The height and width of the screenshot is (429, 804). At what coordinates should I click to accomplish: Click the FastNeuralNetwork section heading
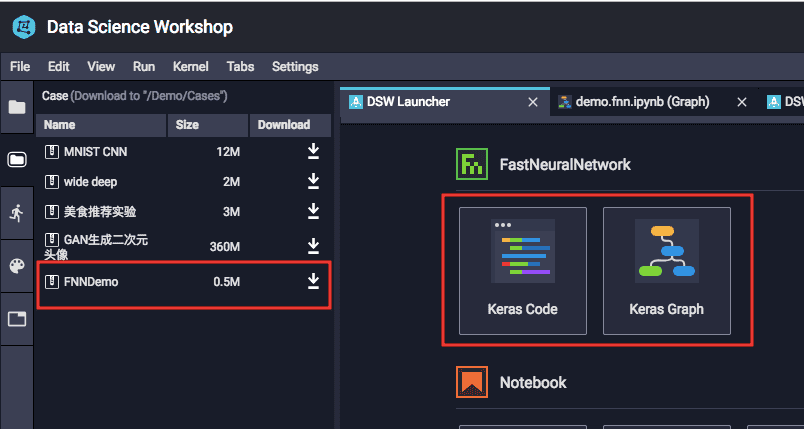click(565, 165)
